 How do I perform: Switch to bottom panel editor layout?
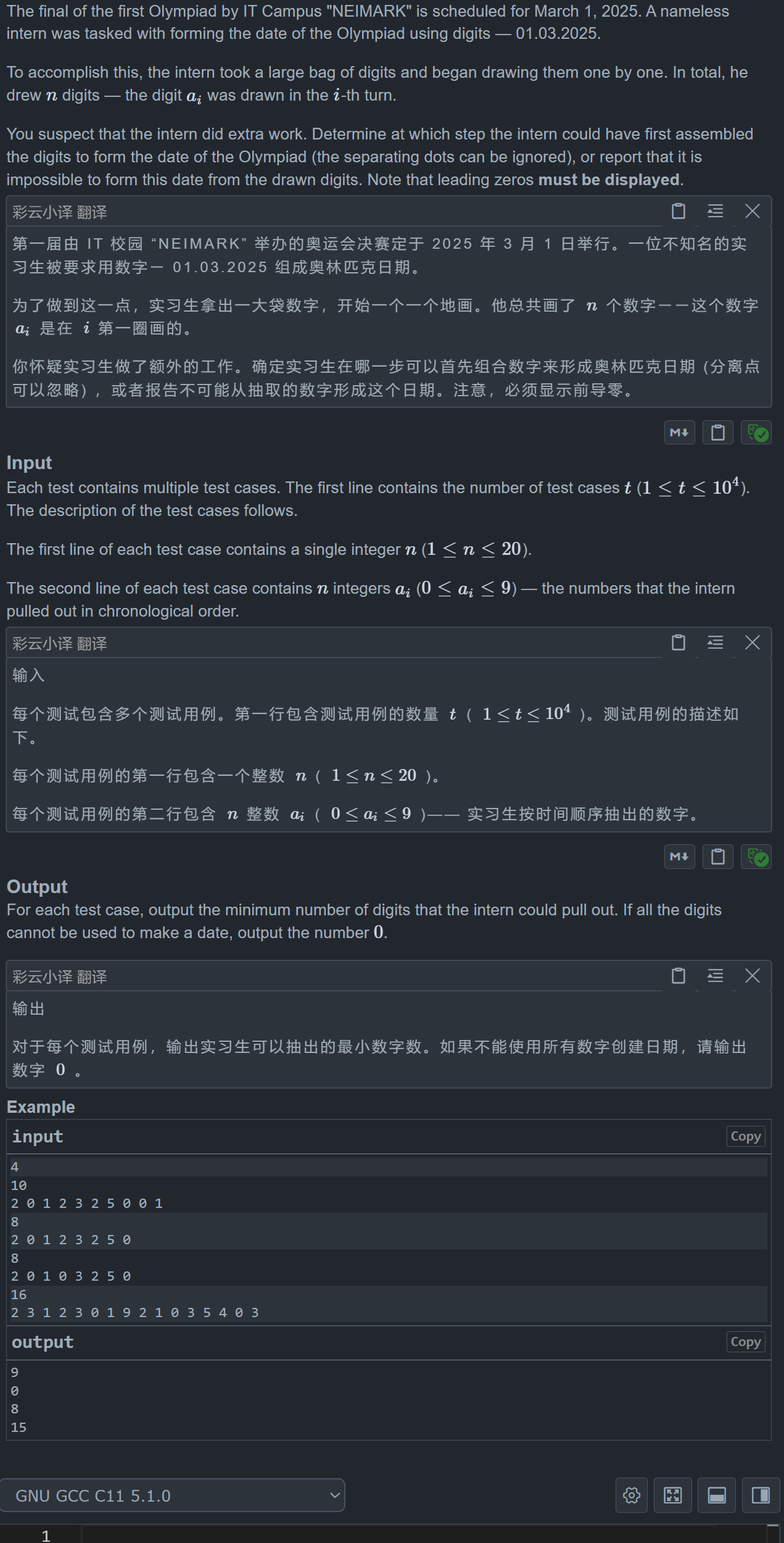click(x=717, y=1495)
